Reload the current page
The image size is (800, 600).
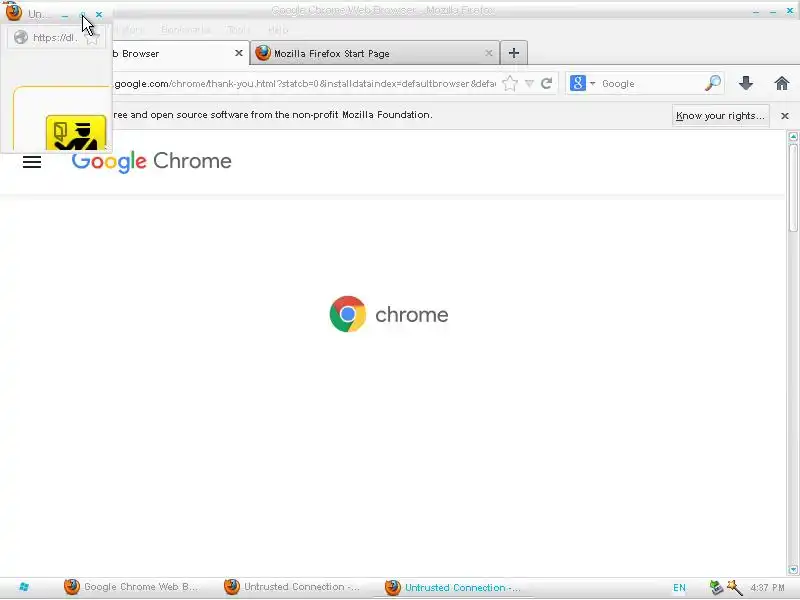(x=546, y=83)
